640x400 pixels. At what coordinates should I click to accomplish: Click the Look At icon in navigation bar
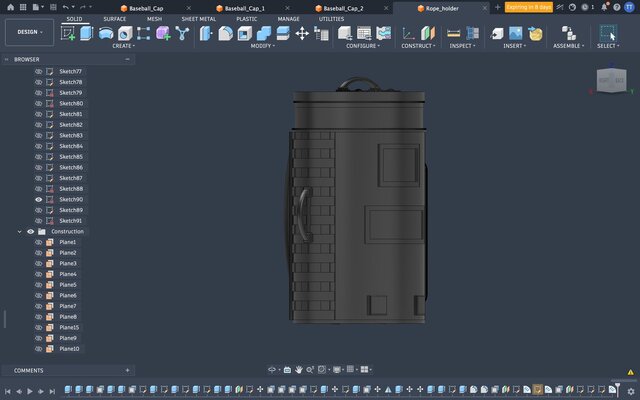(x=287, y=369)
